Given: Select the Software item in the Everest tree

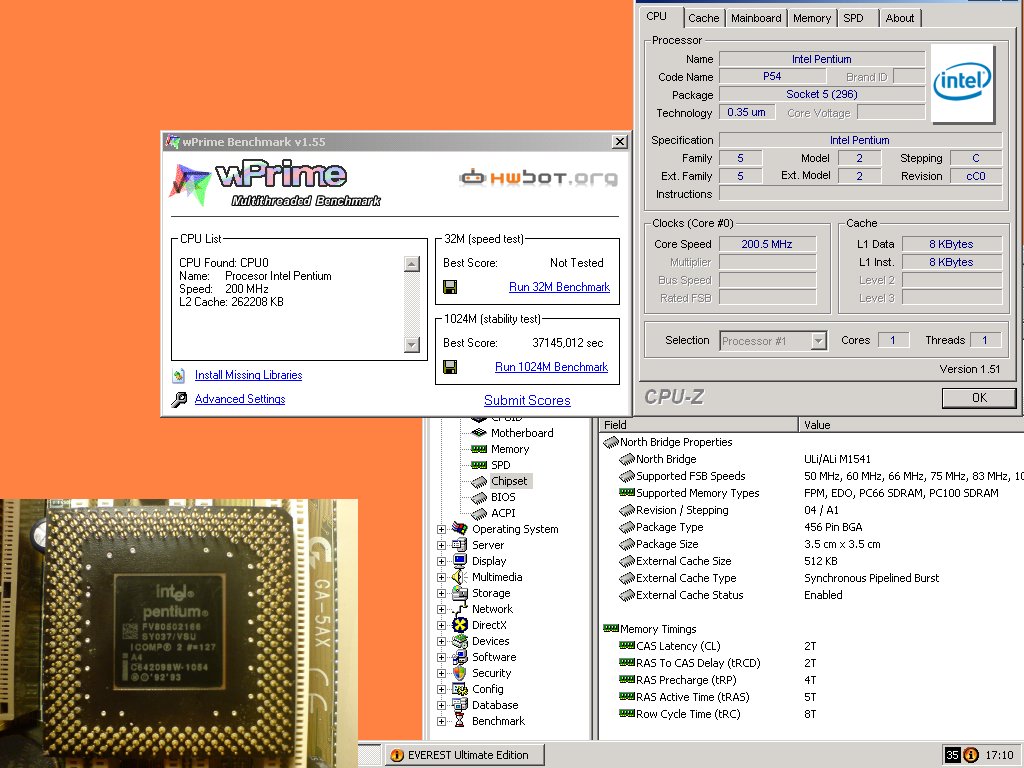Looking at the screenshot, I should (x=494, y=657).
